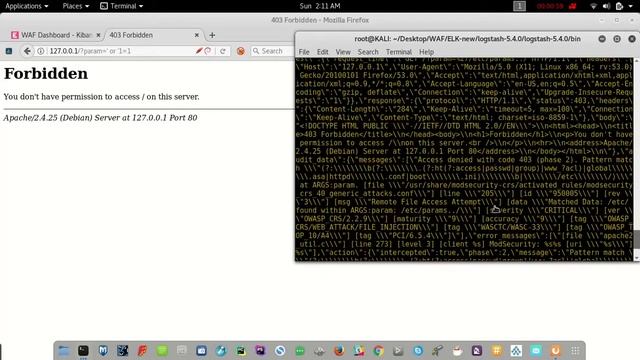Image resolution: width=640 pixels, height=360 pixels.
Task: Open the green square app in dock
Action: coord(162,351)
